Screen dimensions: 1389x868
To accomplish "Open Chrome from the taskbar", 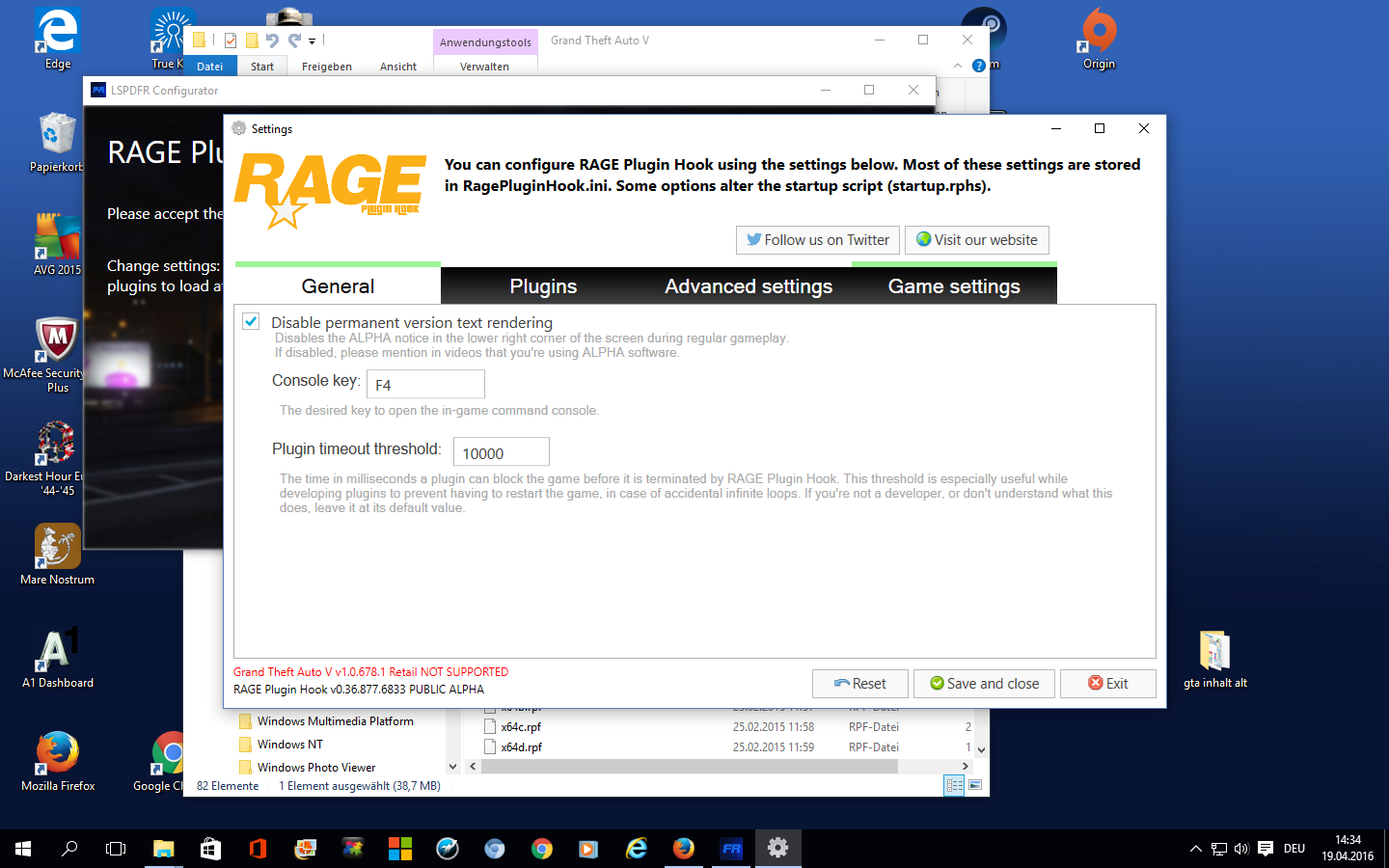I will tap(542, 849).
